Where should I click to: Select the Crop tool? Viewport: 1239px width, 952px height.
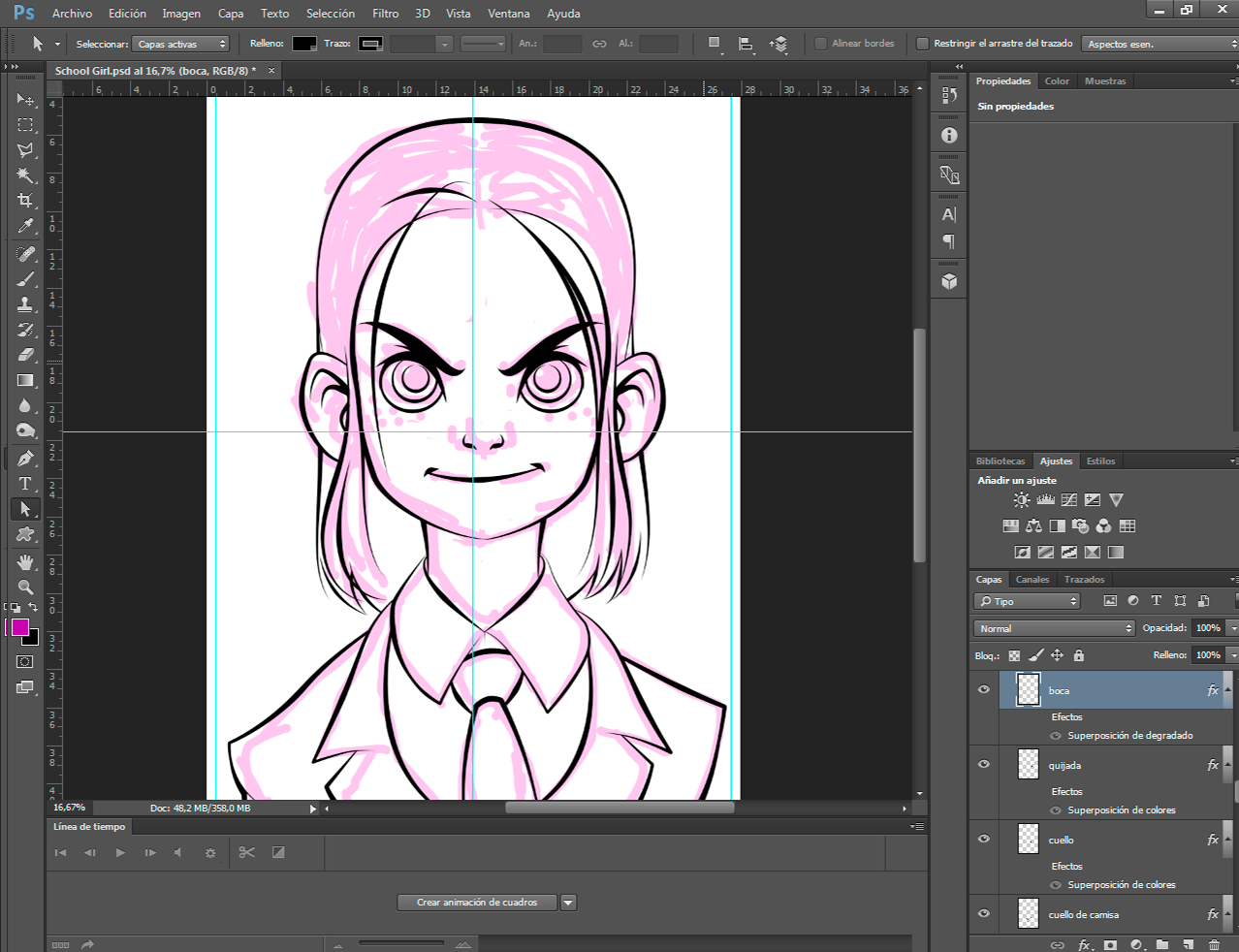(x=25, y=201)
